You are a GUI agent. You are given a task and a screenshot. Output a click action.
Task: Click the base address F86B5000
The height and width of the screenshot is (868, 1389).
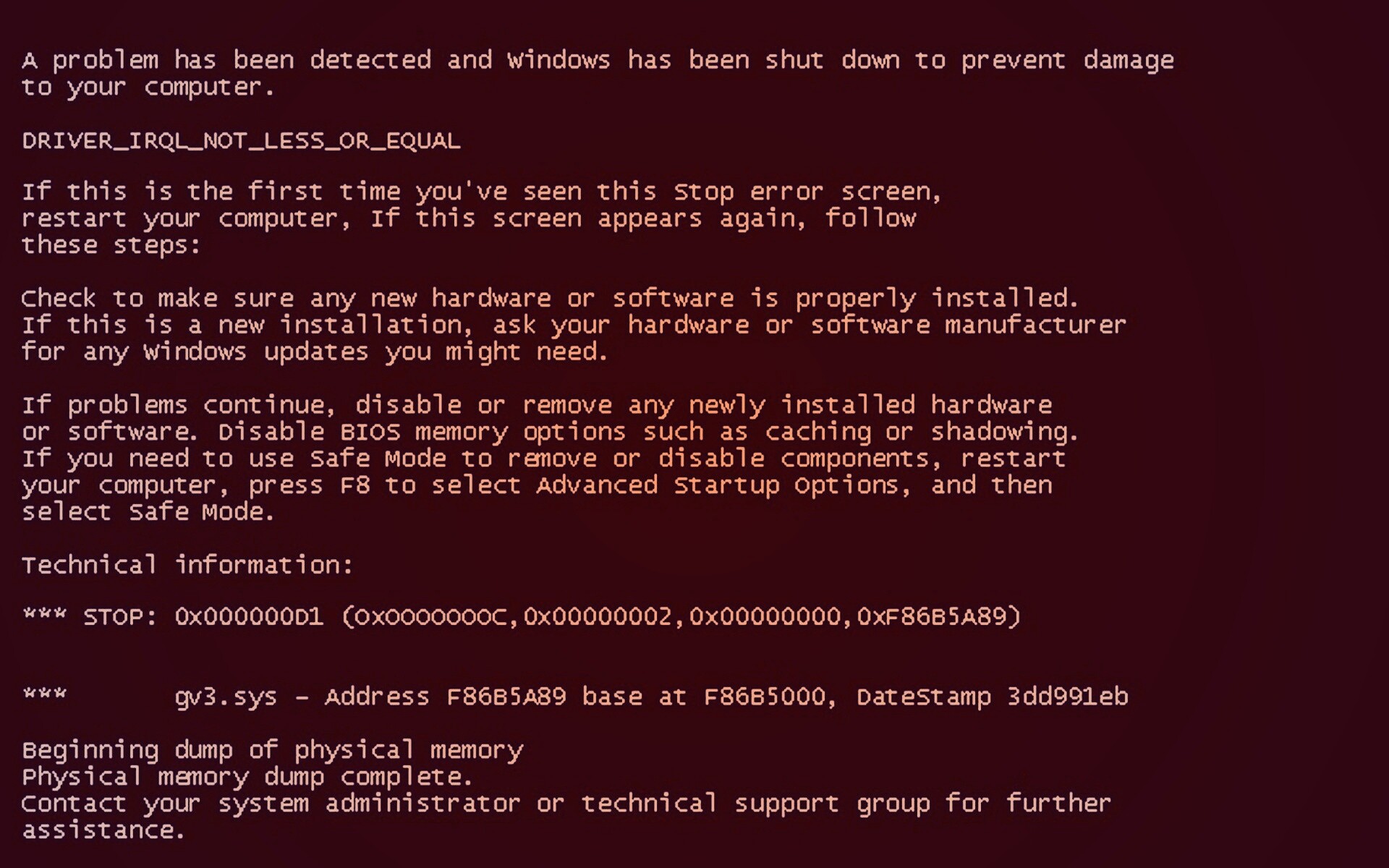coord(765,697)
